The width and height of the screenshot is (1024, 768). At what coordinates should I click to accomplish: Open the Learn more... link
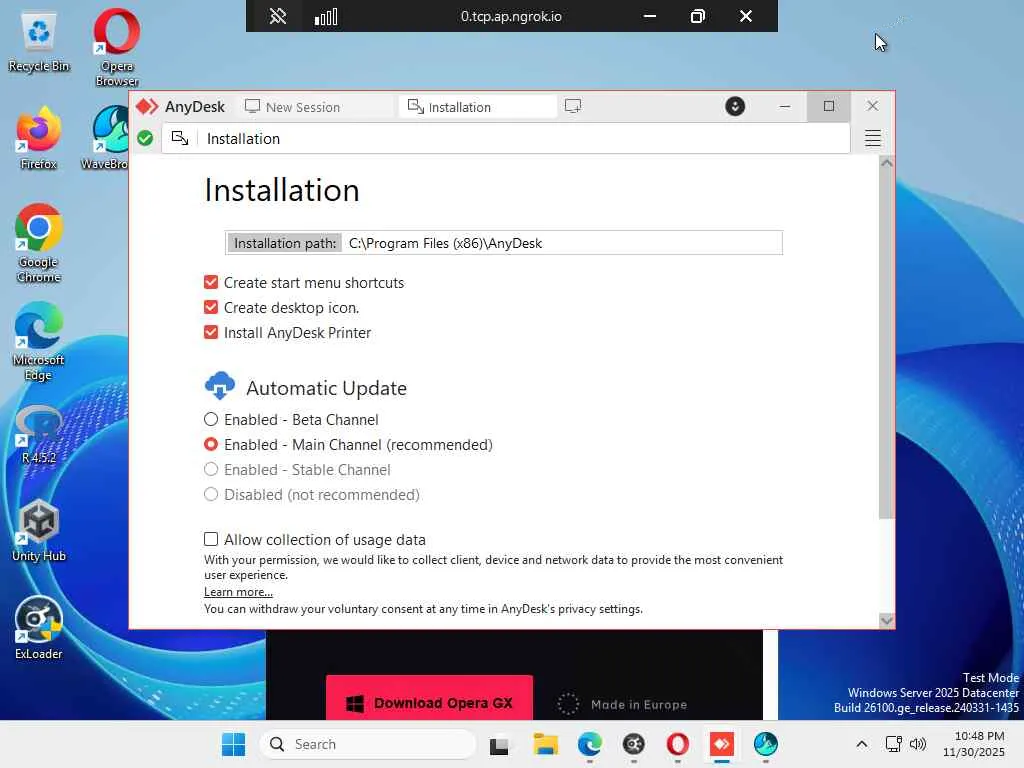coord(238,592)
